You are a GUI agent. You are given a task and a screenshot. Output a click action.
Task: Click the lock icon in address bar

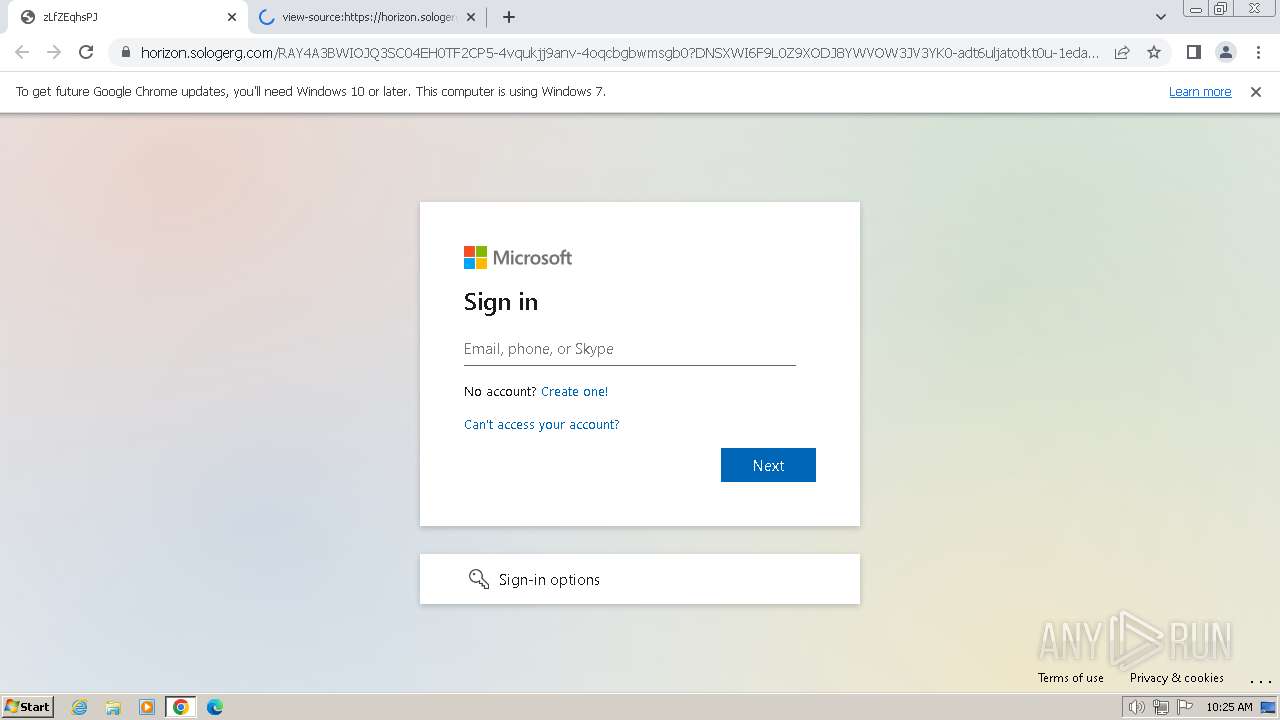[125, 53]
